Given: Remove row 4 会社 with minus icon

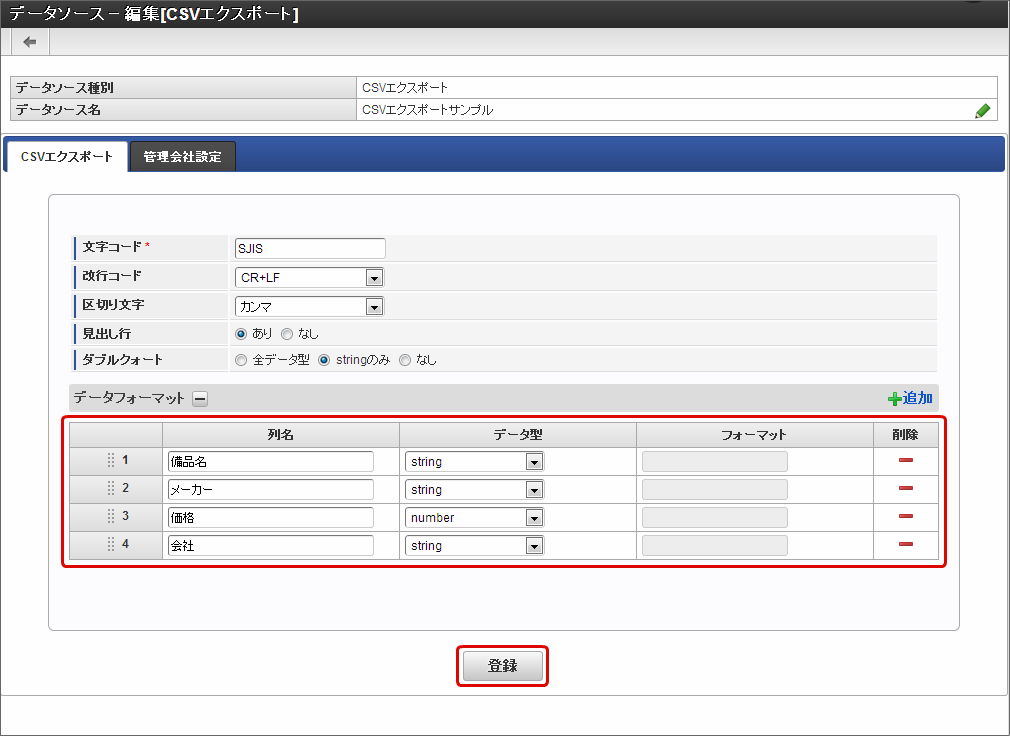Looking at the screenshot, I should pos(905,544).
